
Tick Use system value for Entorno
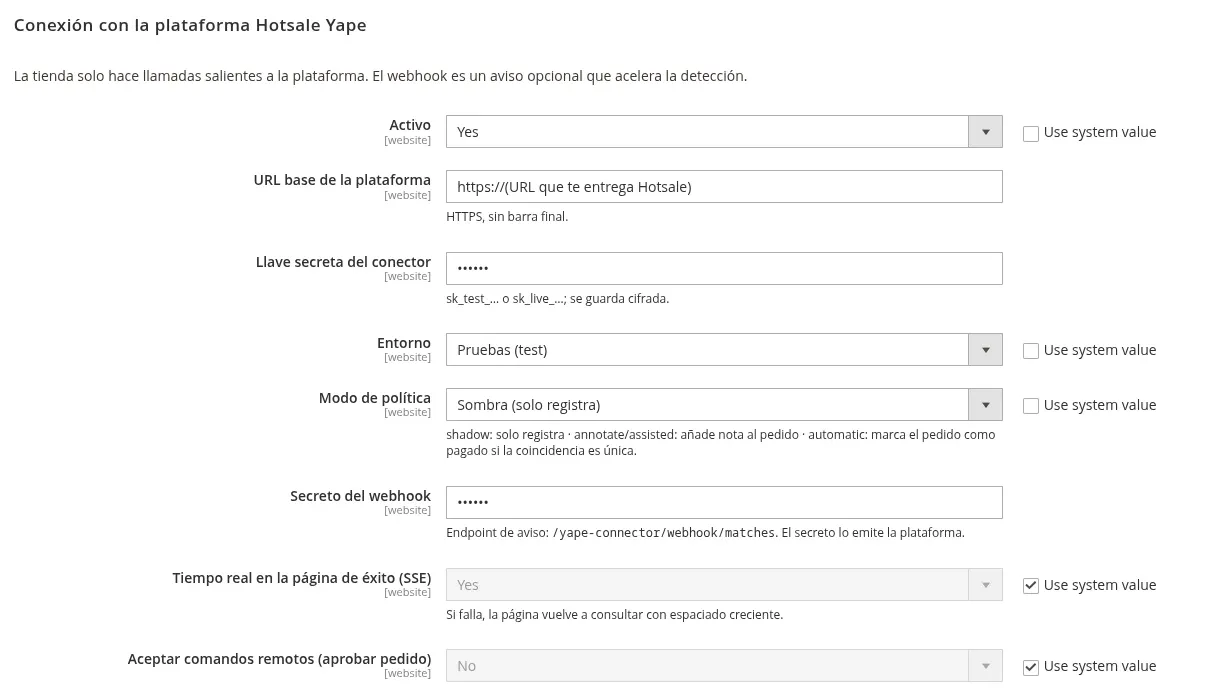point(1031,351)
